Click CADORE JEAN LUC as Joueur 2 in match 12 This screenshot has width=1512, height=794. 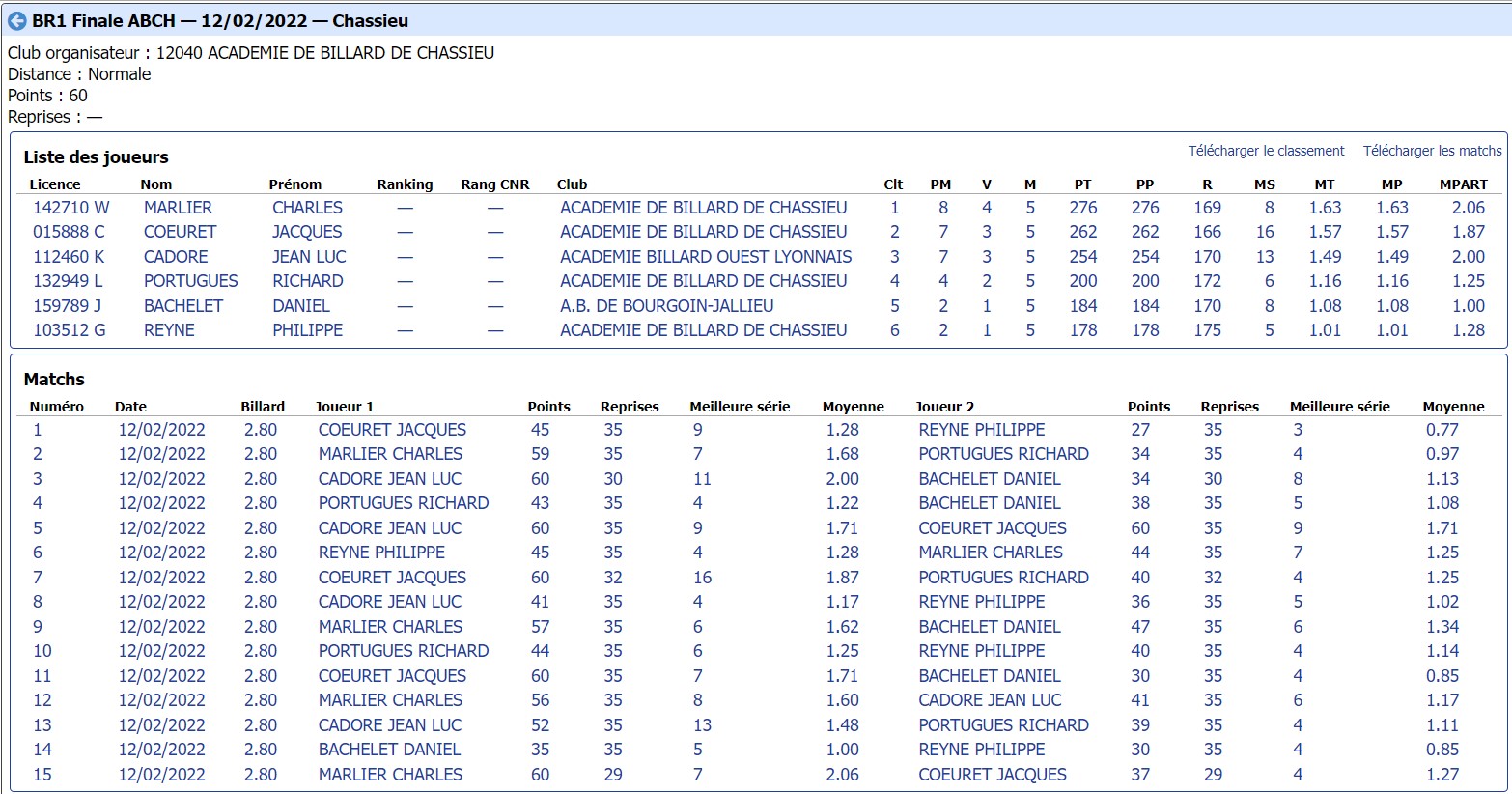990,700
